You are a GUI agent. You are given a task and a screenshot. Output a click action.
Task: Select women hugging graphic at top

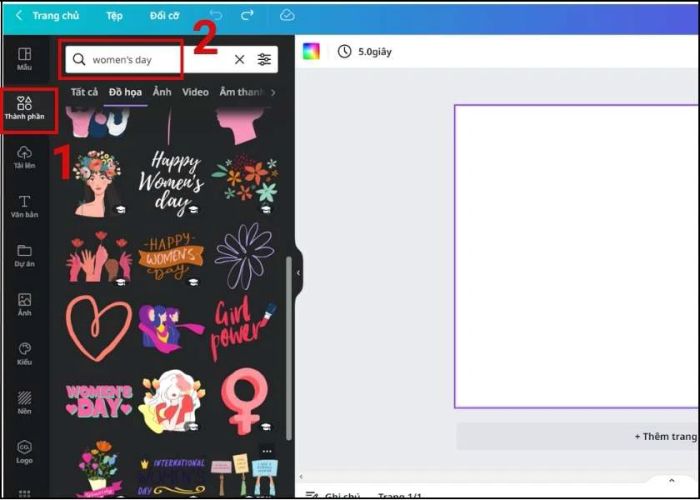pyautogui.click(x=99, y=122)
